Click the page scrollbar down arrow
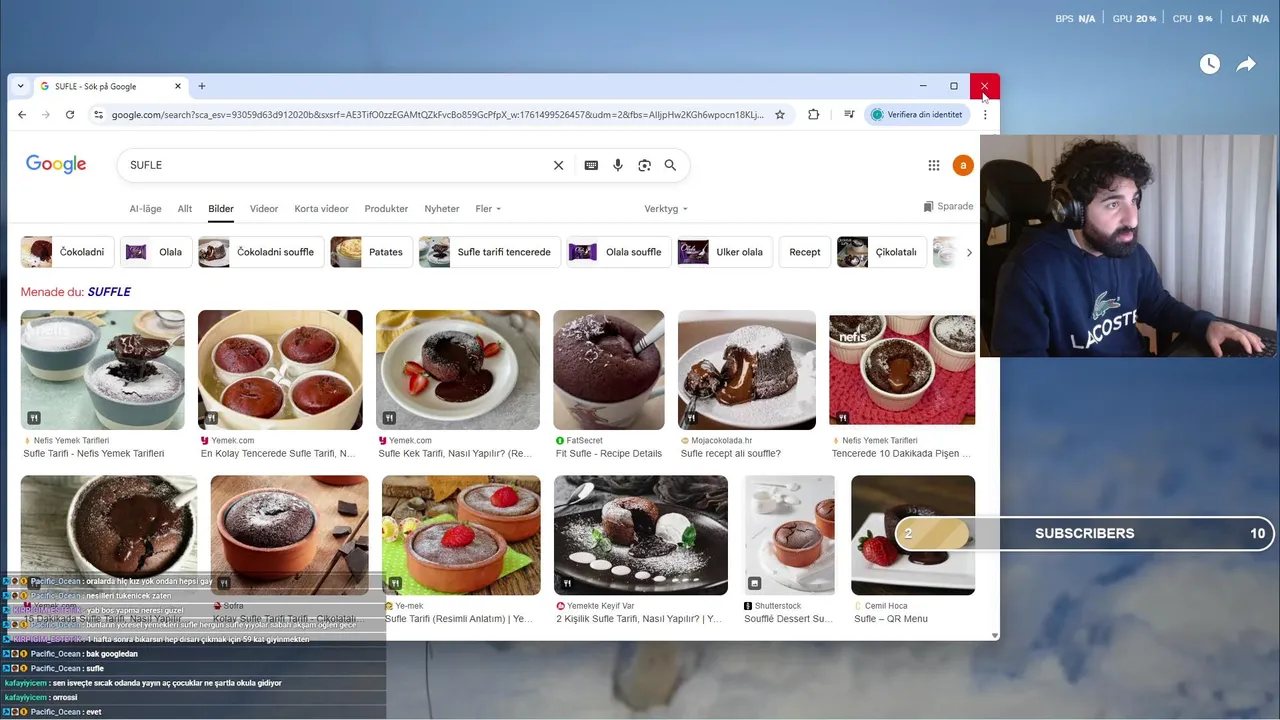This screenshot has width=1280, height=720. [994, 635]
